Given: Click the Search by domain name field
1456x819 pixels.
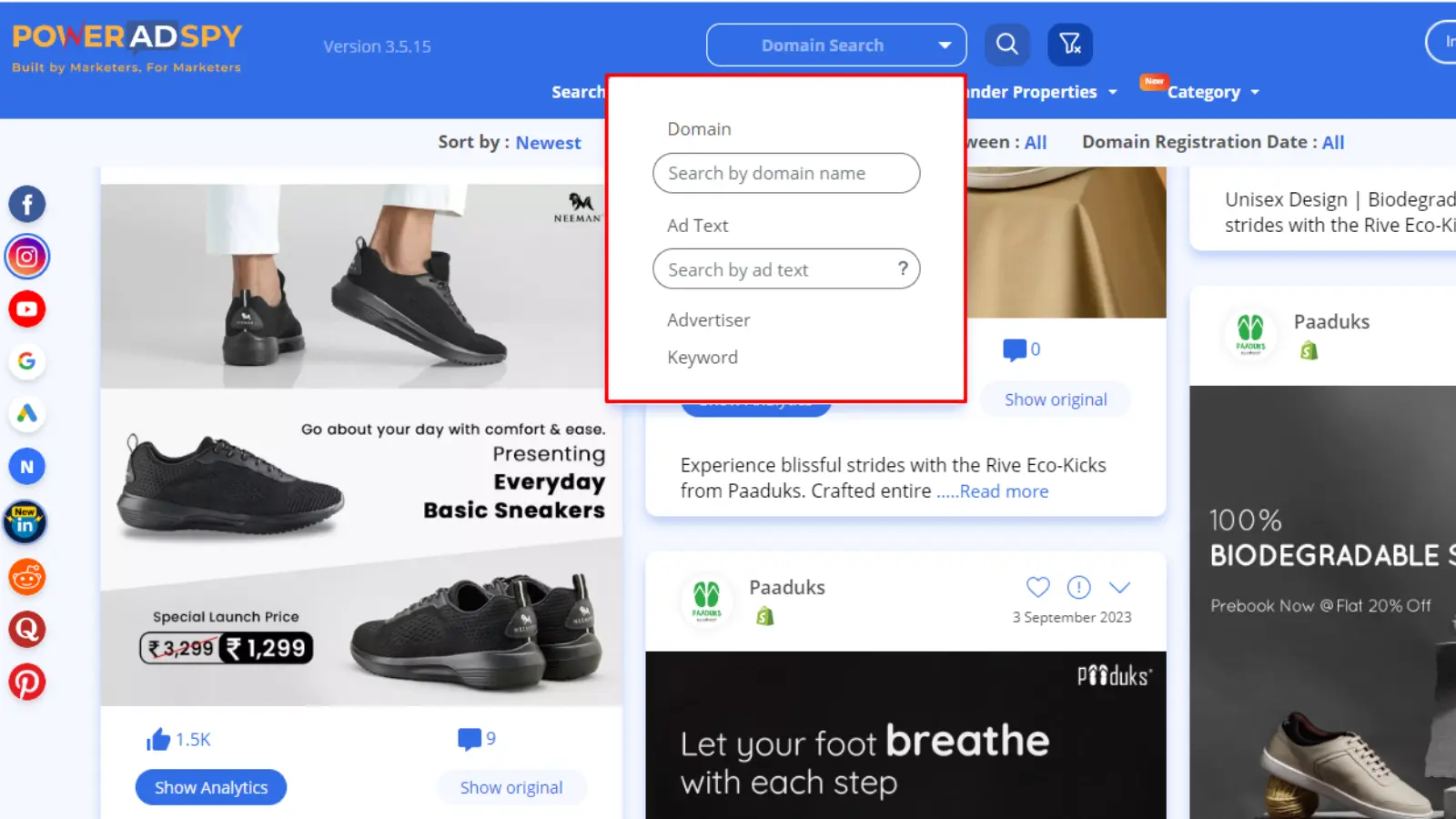Looking at the screenshot, I should point(786,173).
